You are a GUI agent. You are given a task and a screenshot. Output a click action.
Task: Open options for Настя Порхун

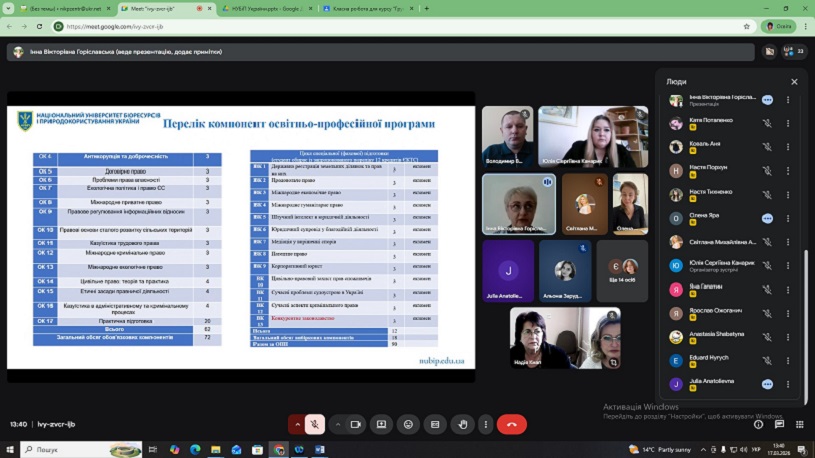[788, 171]
